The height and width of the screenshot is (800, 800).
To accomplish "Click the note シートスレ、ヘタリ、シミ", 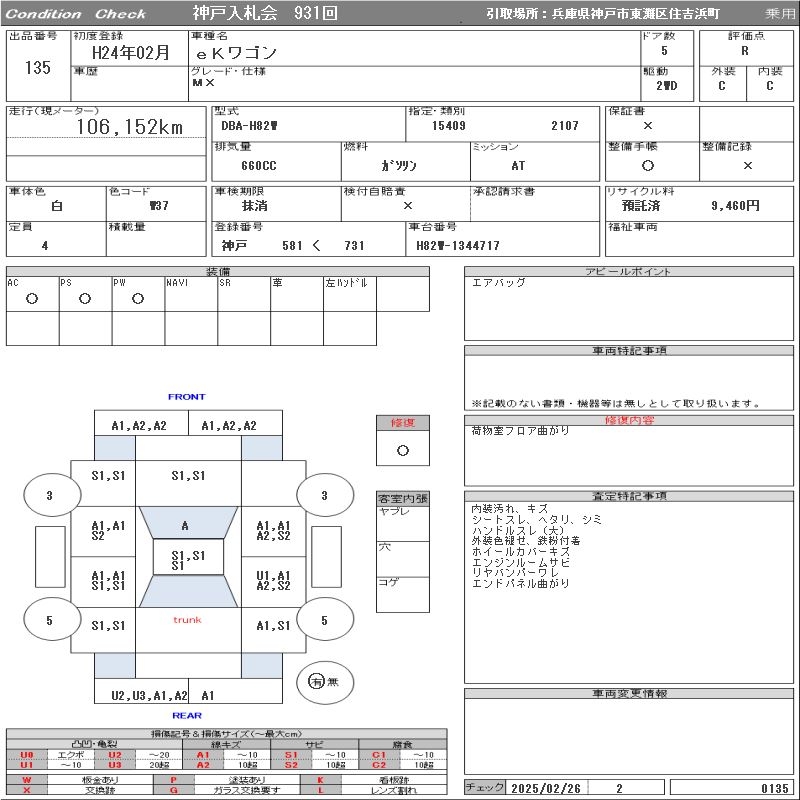I will 536,519.
